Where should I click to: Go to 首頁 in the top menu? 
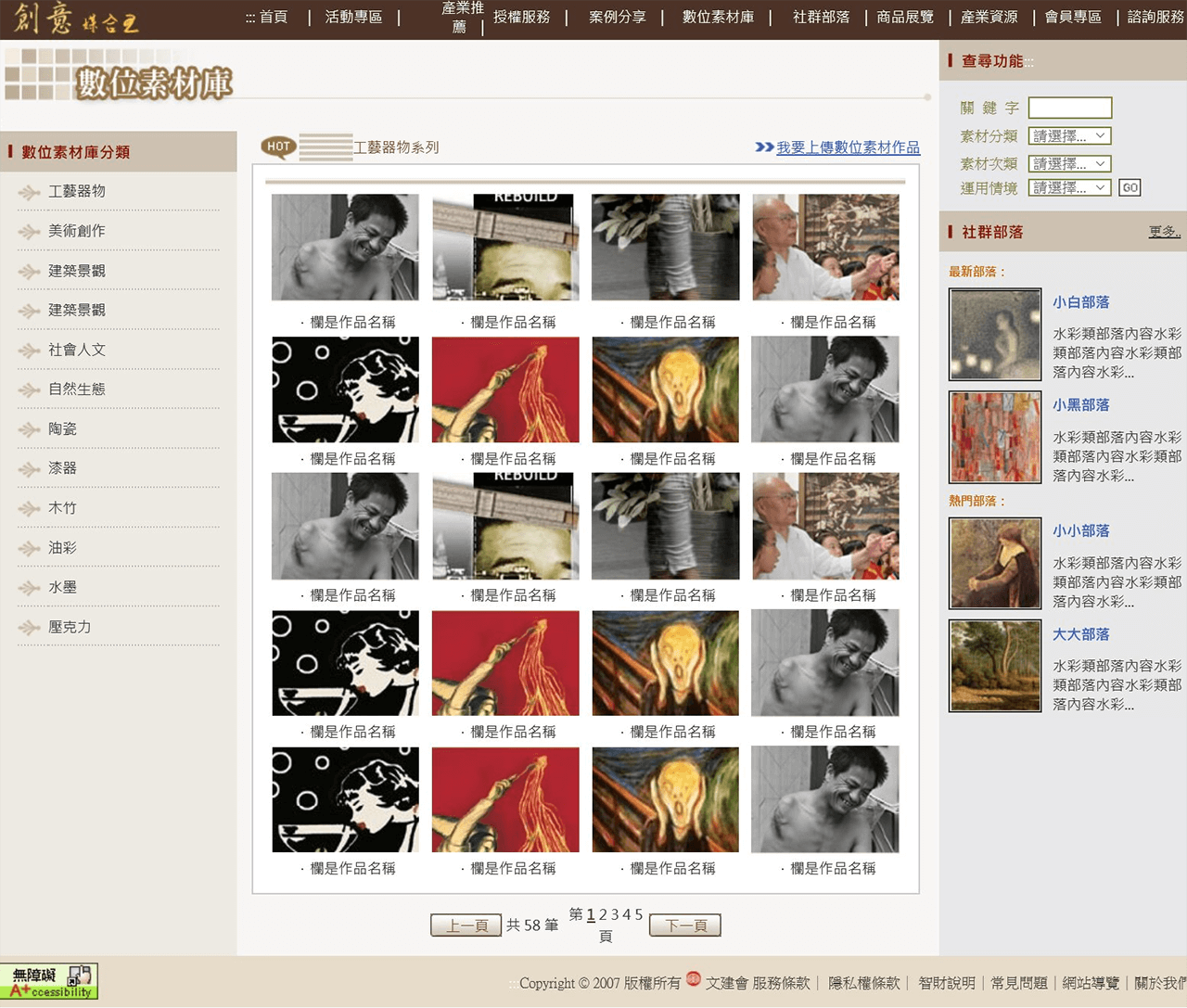point(274,18)
